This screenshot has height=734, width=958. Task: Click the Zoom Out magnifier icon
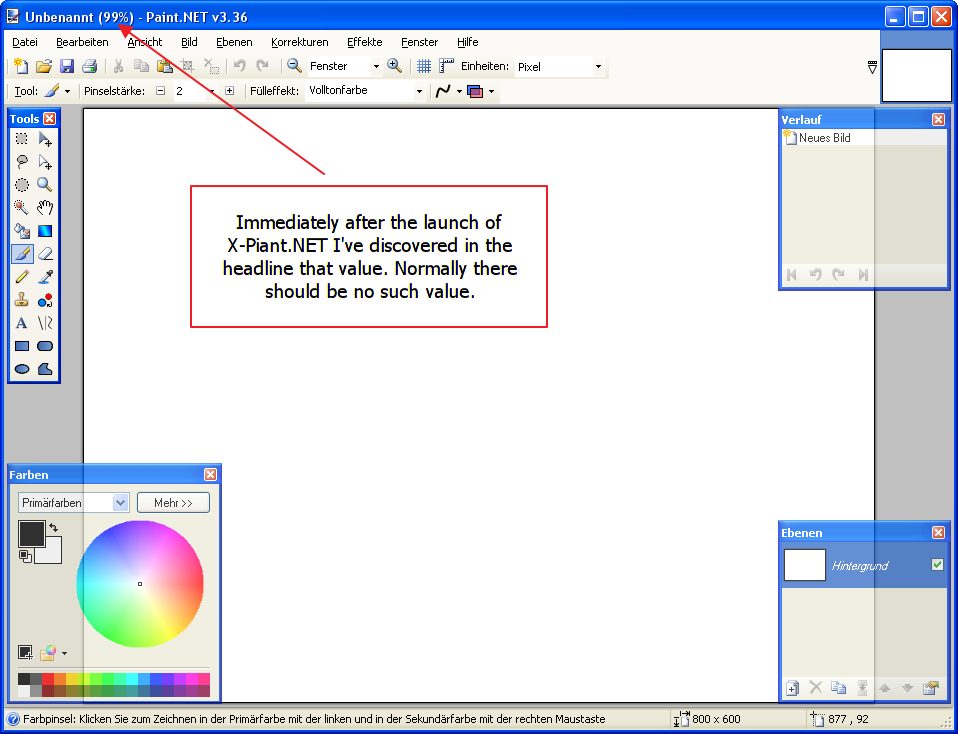[x=294, y=65]
